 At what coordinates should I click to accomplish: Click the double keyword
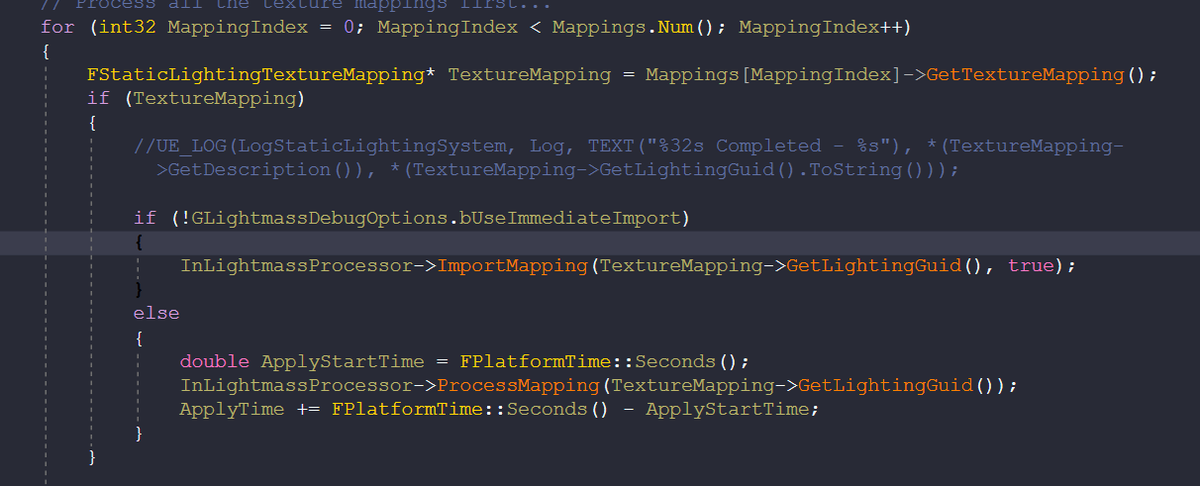214,361
